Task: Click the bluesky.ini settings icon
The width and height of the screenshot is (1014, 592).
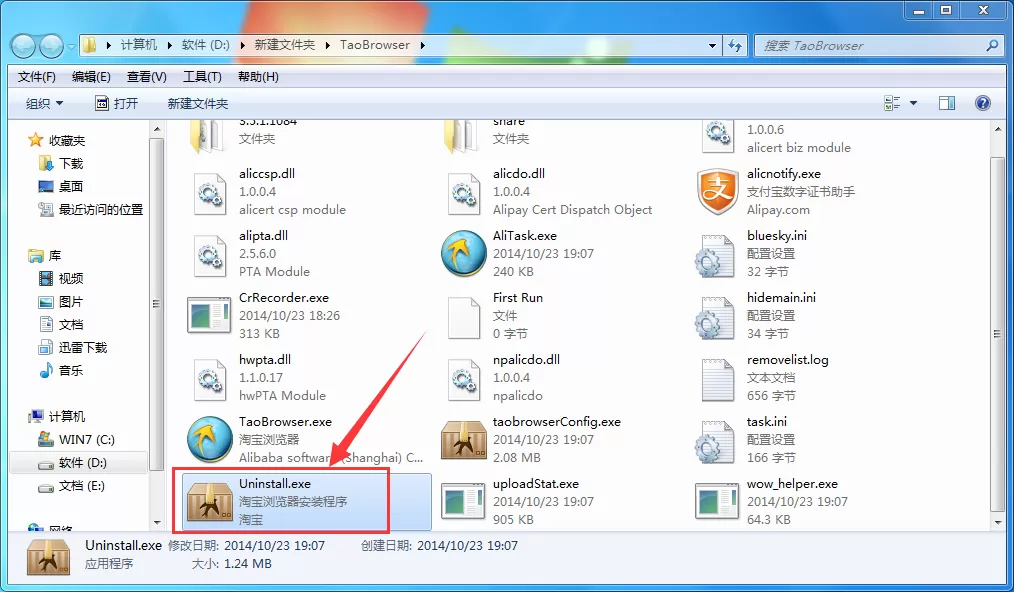Action: coord(715,255)
